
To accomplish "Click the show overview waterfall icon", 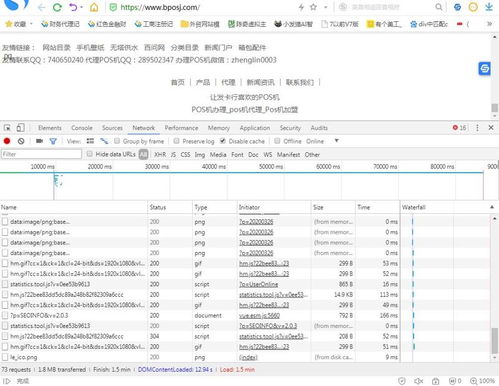I will click(104, 141).
